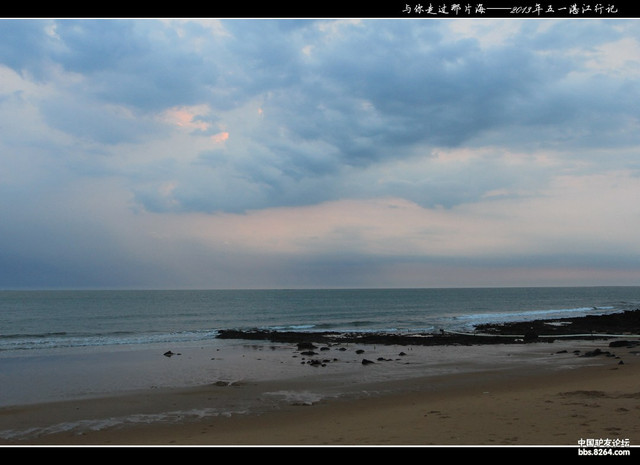Screen dimensions: 640x465
Task: Click the caption title text "与你走过那片海"
Action: coord(444,9)
